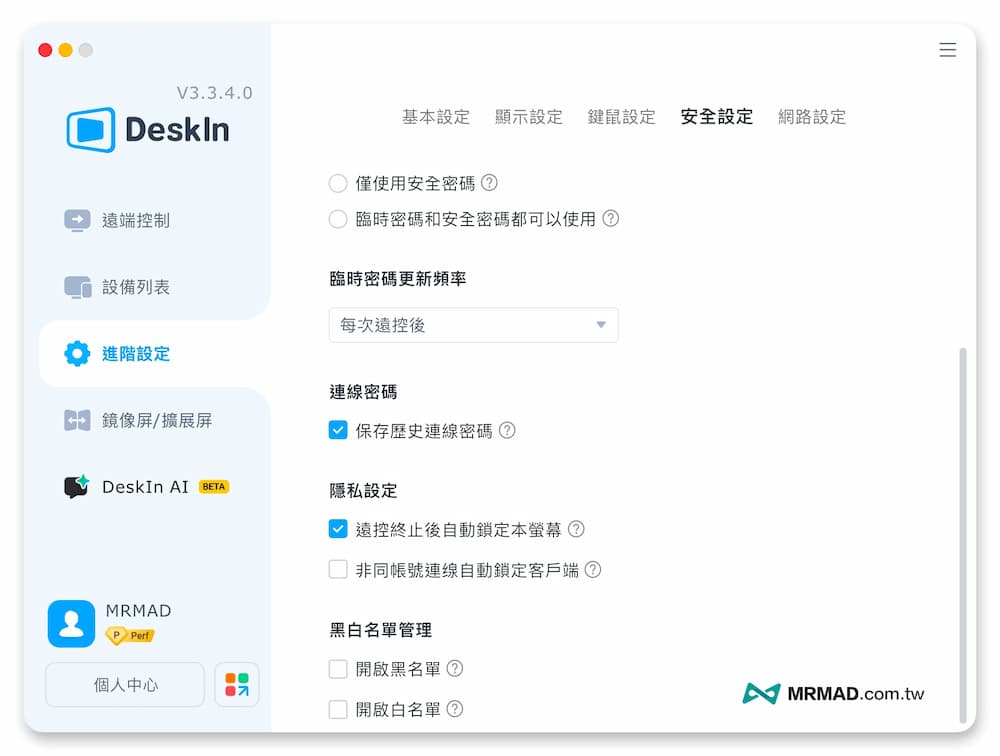Open the colorful grid icon beside 個人中心

(x=236, y=684)
